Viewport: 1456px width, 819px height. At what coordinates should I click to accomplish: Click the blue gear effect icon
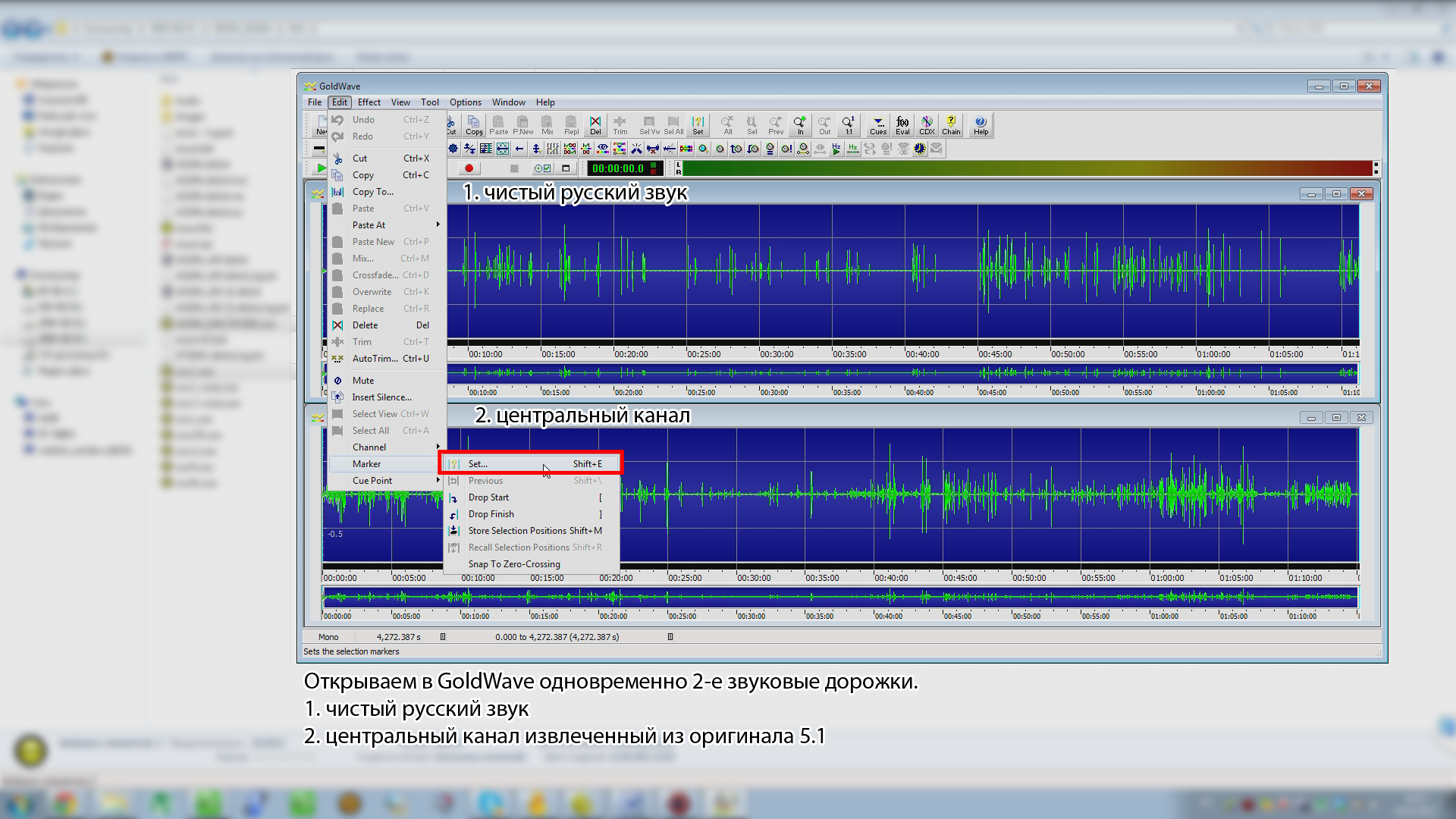453,149
